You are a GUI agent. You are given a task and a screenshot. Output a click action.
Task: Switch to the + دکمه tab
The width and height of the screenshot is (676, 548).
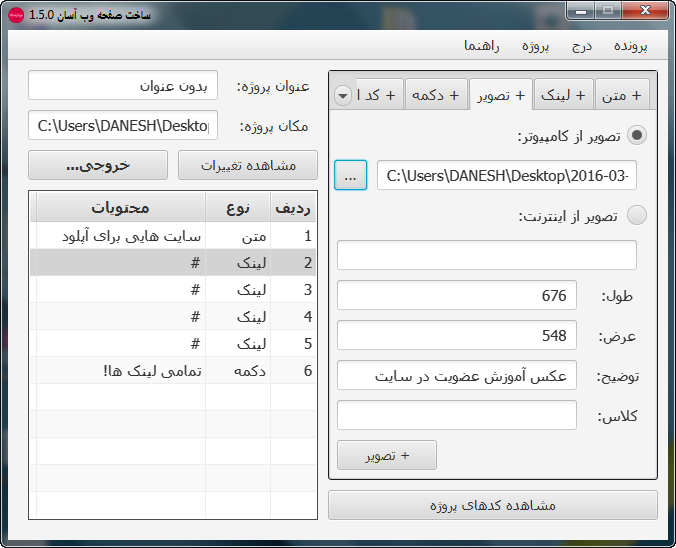(x=436, y=95)
